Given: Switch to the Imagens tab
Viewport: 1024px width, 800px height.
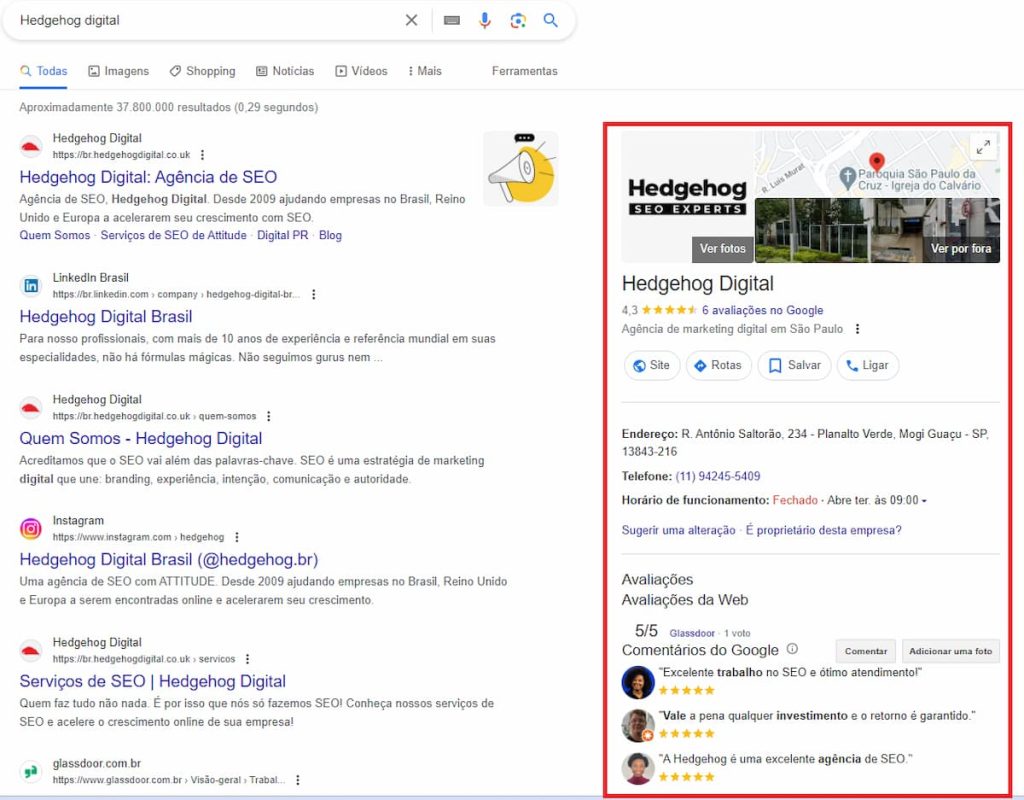Looking at the screenshot, I should point(118,71).
